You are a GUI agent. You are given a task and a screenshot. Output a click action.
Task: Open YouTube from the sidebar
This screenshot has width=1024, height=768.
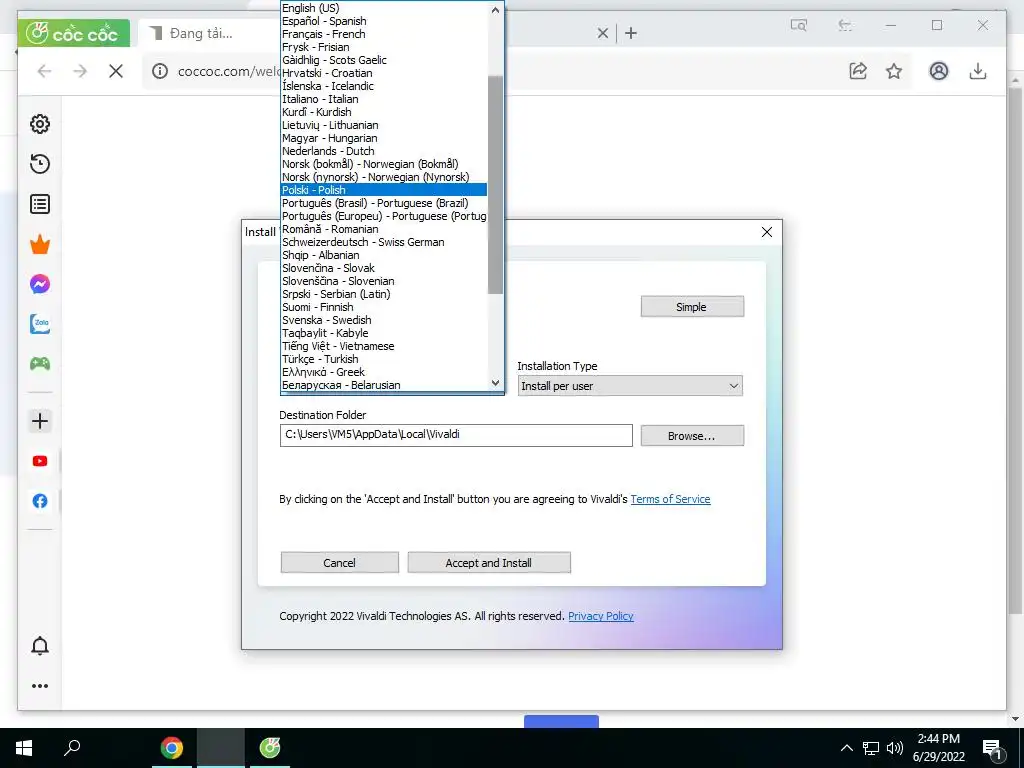[40, 461]
